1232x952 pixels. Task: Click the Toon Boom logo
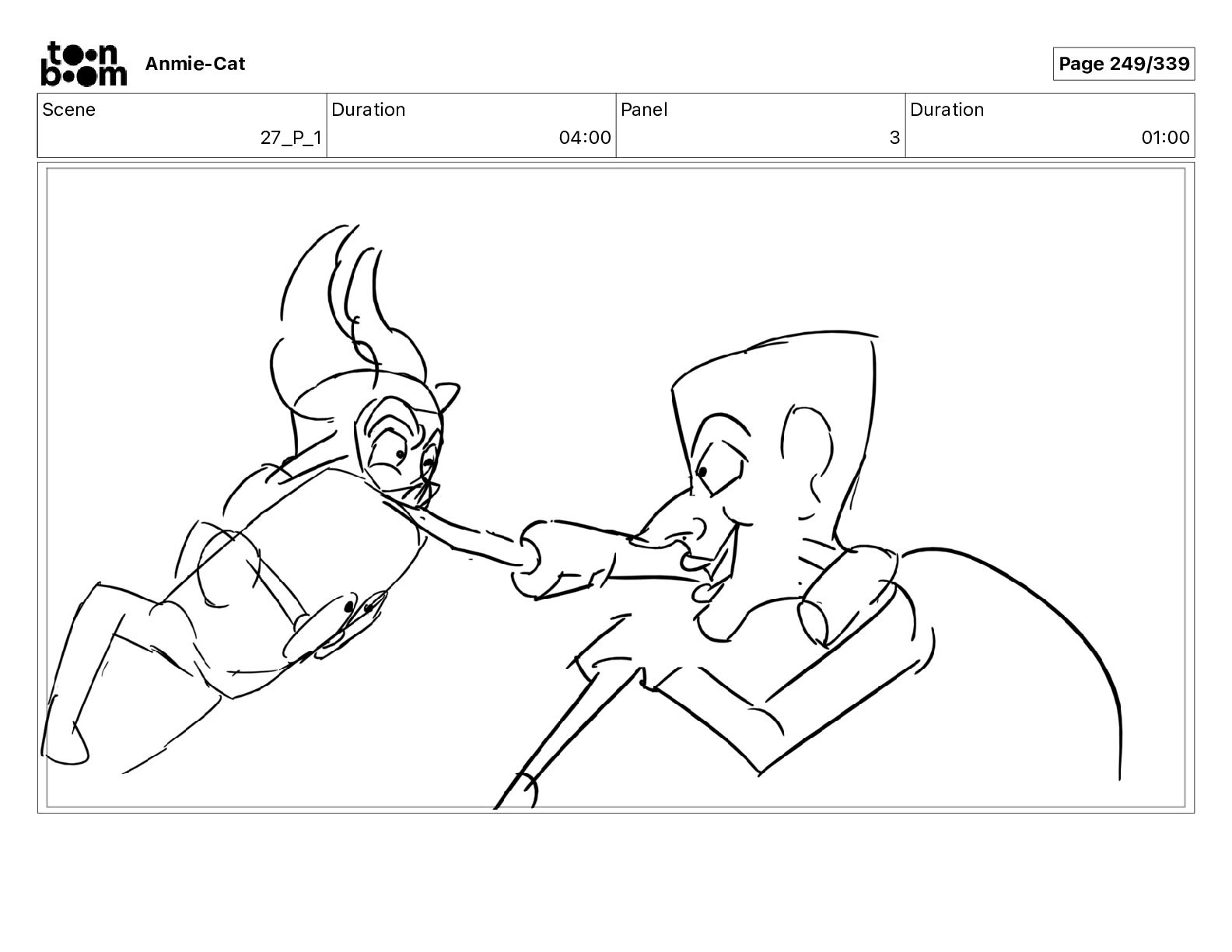(83, 64)
